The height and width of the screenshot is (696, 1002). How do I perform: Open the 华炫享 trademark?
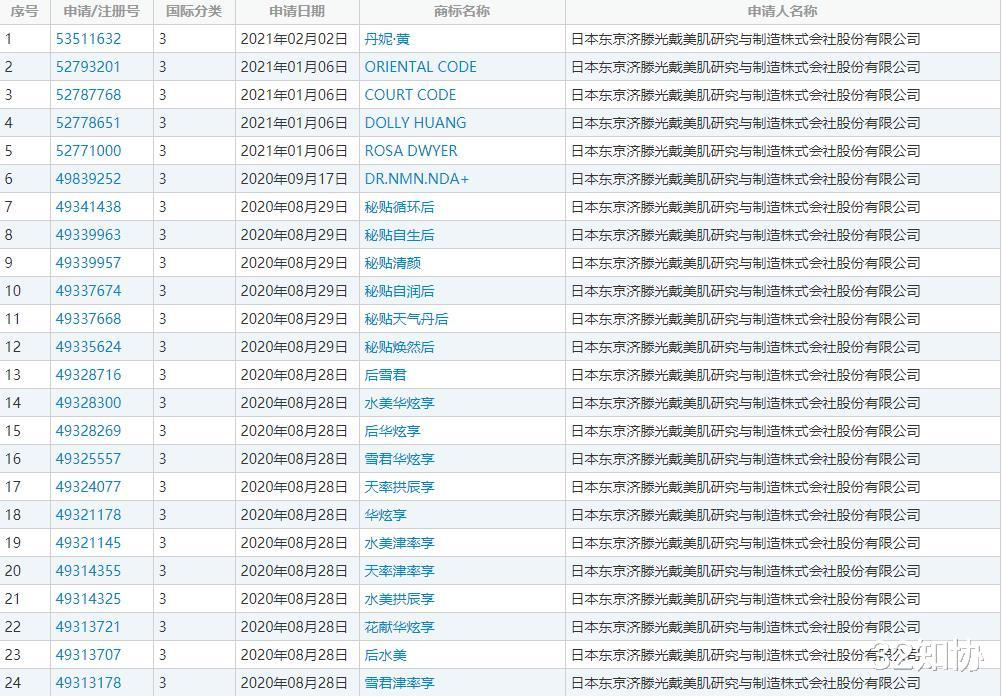point(385,515)
